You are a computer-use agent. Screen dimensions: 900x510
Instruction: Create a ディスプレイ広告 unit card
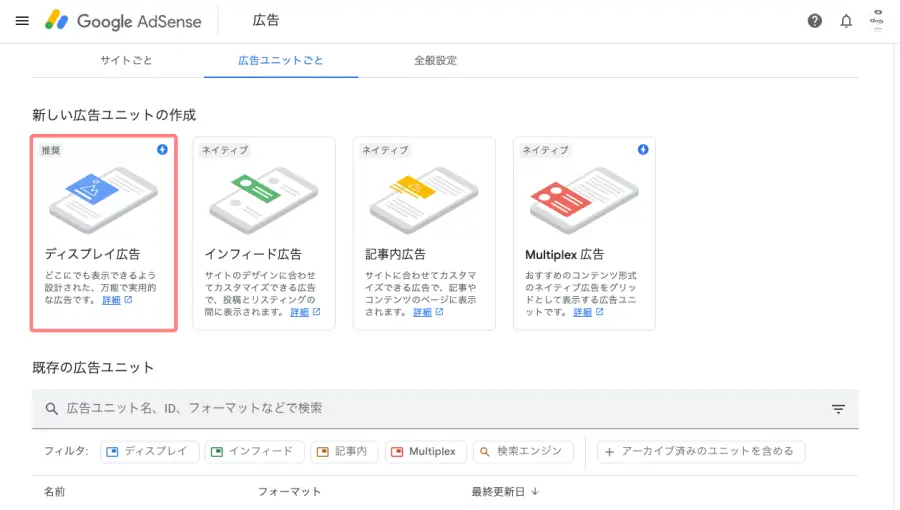[x=104, y=233]
